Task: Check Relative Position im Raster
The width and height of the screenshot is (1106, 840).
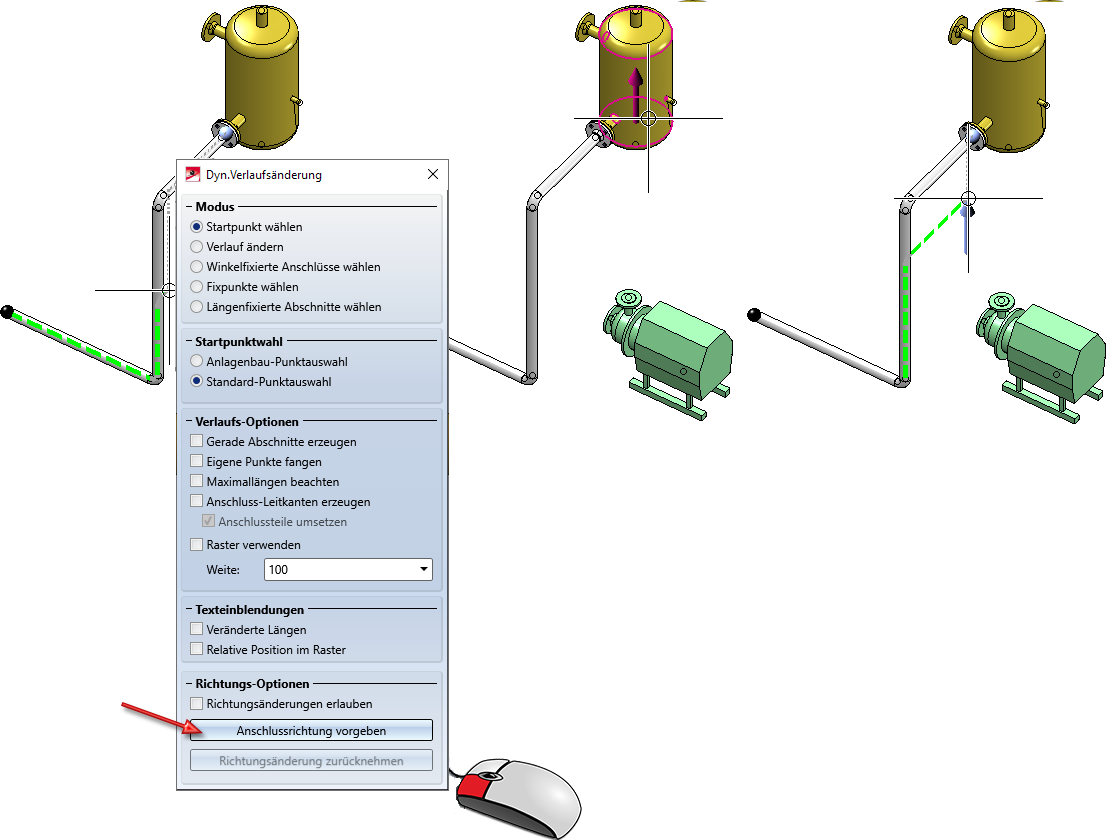Action: [197, 650]
